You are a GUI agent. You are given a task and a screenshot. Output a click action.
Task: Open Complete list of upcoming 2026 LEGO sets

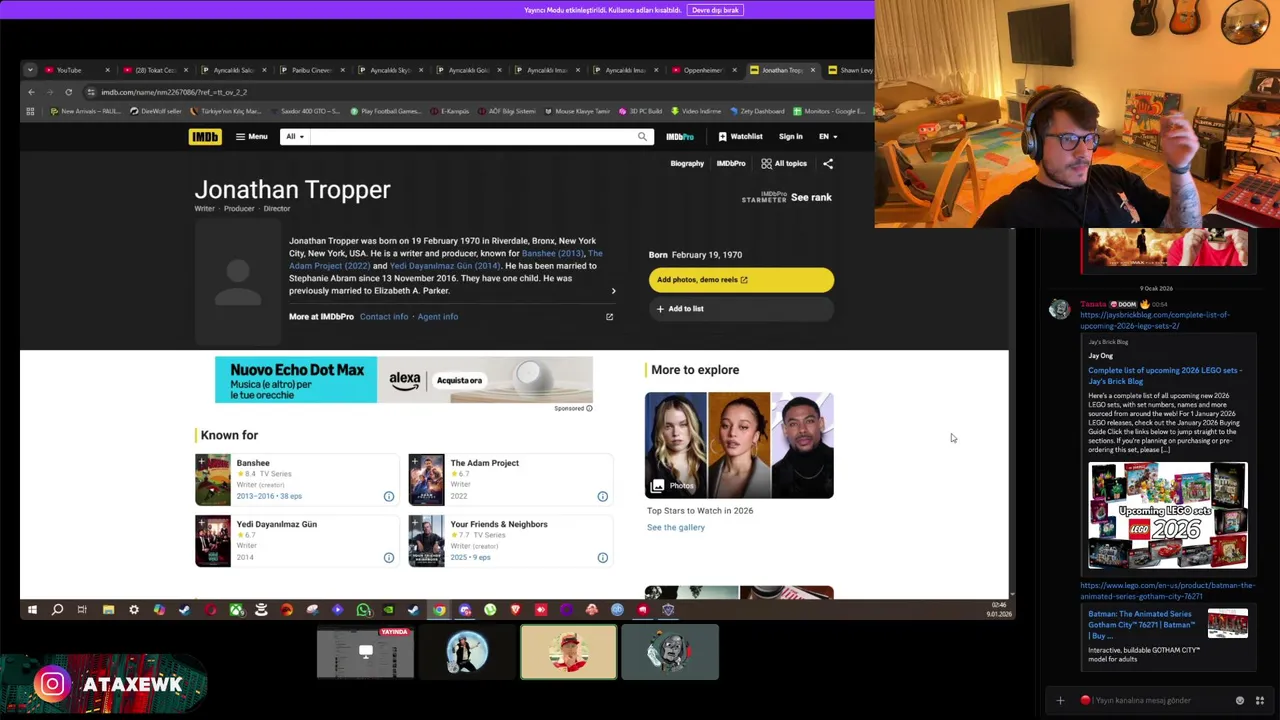coord(1165,375)
